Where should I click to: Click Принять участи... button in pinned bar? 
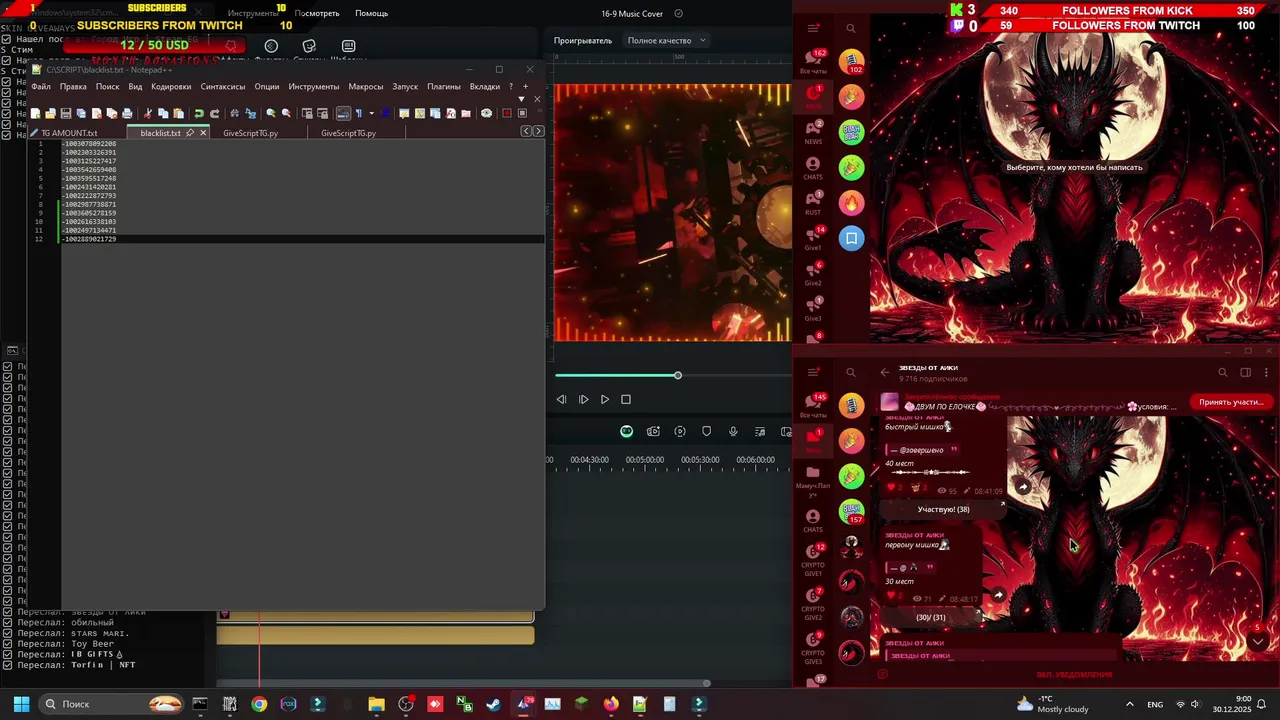pos(1231,402)
